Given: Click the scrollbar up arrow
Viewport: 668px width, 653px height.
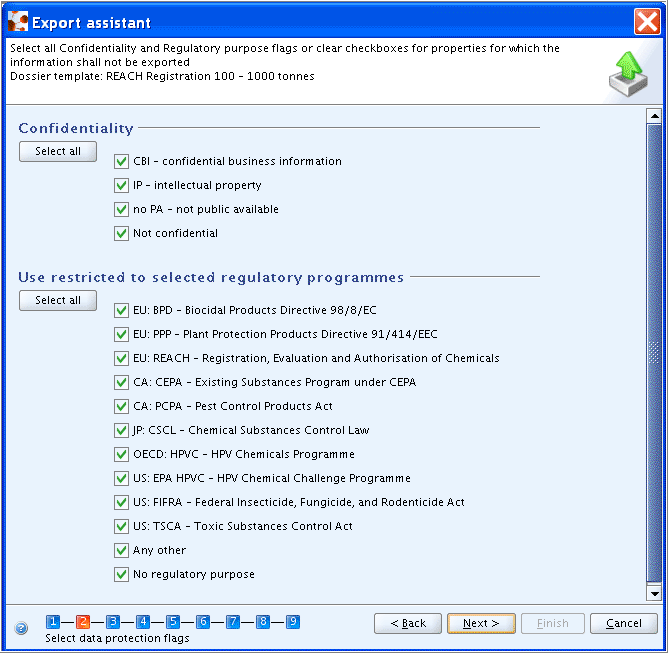Looking at the screenshot, I should click(654, 116).
